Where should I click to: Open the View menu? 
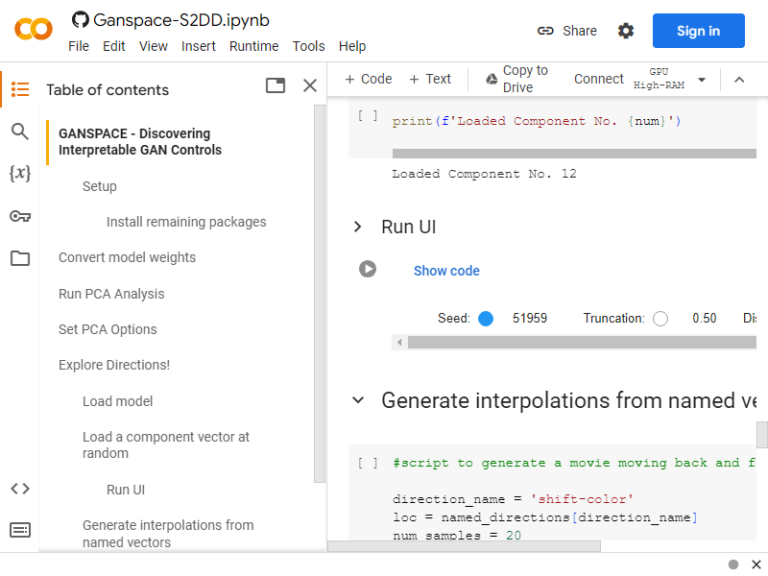153,46
